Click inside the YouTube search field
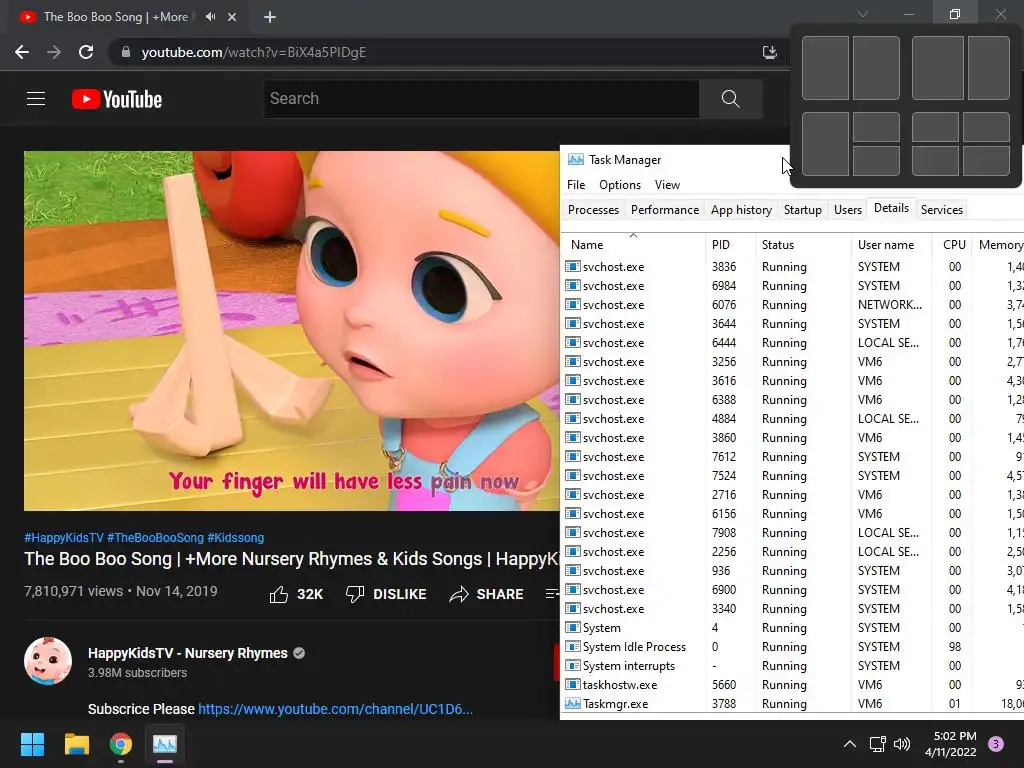This screenshot has height=768, width=1024. coord(481,99)
